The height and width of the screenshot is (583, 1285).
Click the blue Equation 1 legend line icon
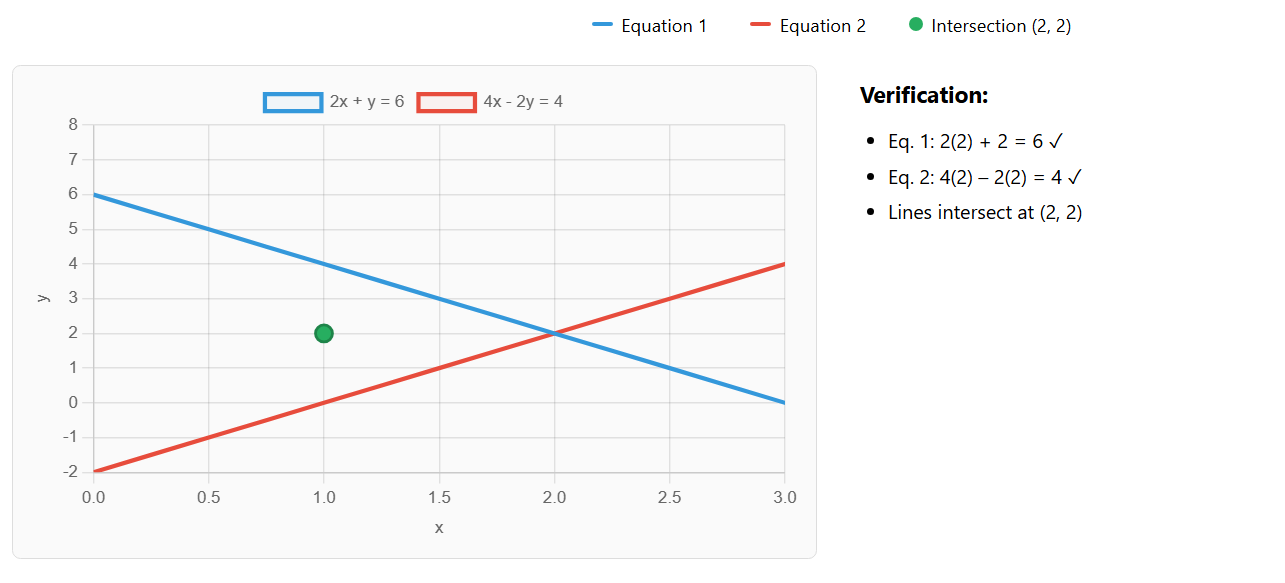tap(602, 26)
